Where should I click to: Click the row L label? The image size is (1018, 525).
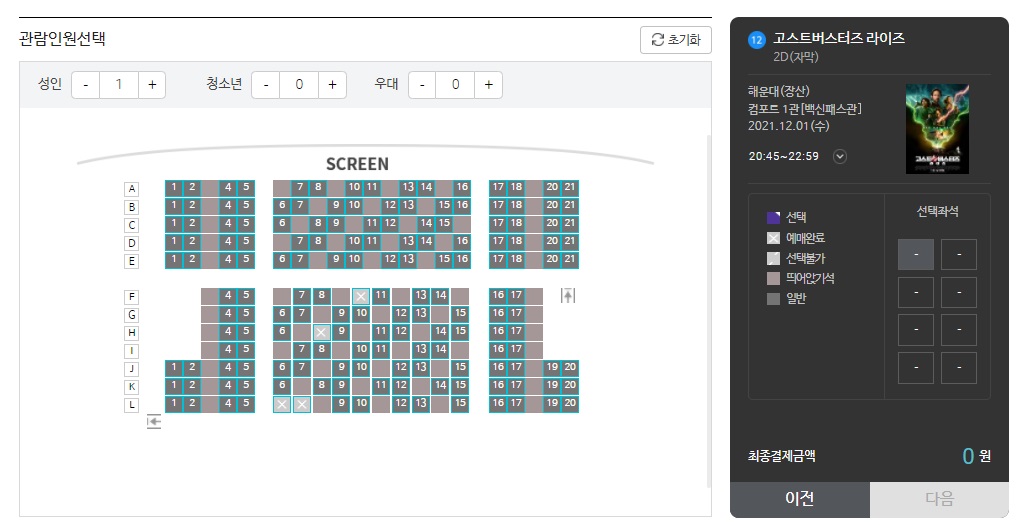132,405
